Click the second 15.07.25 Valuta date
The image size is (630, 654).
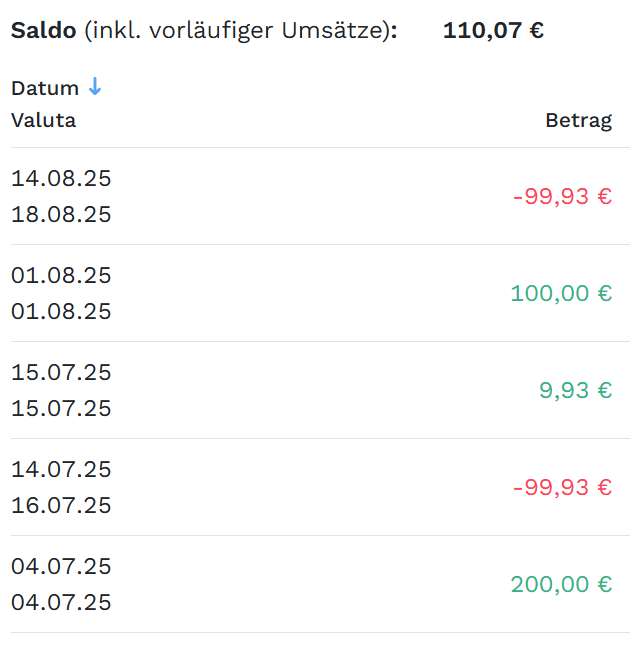point(61,408)
